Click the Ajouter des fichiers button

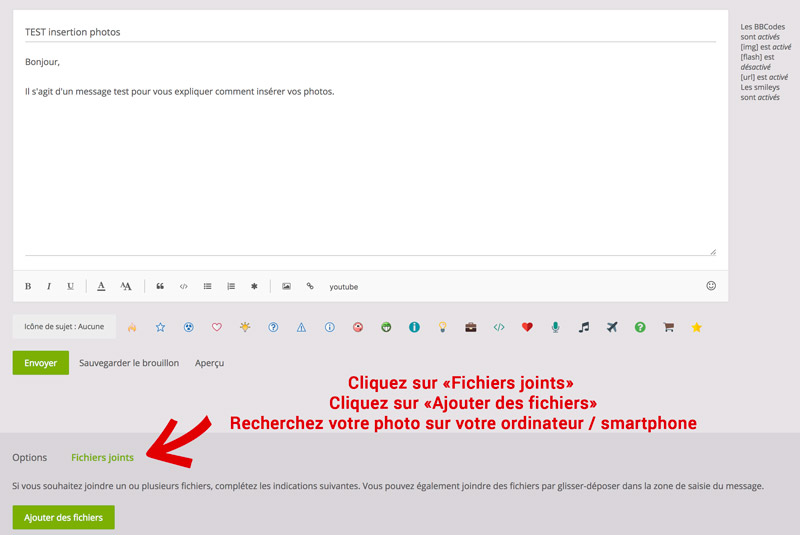tap(64, 517)
